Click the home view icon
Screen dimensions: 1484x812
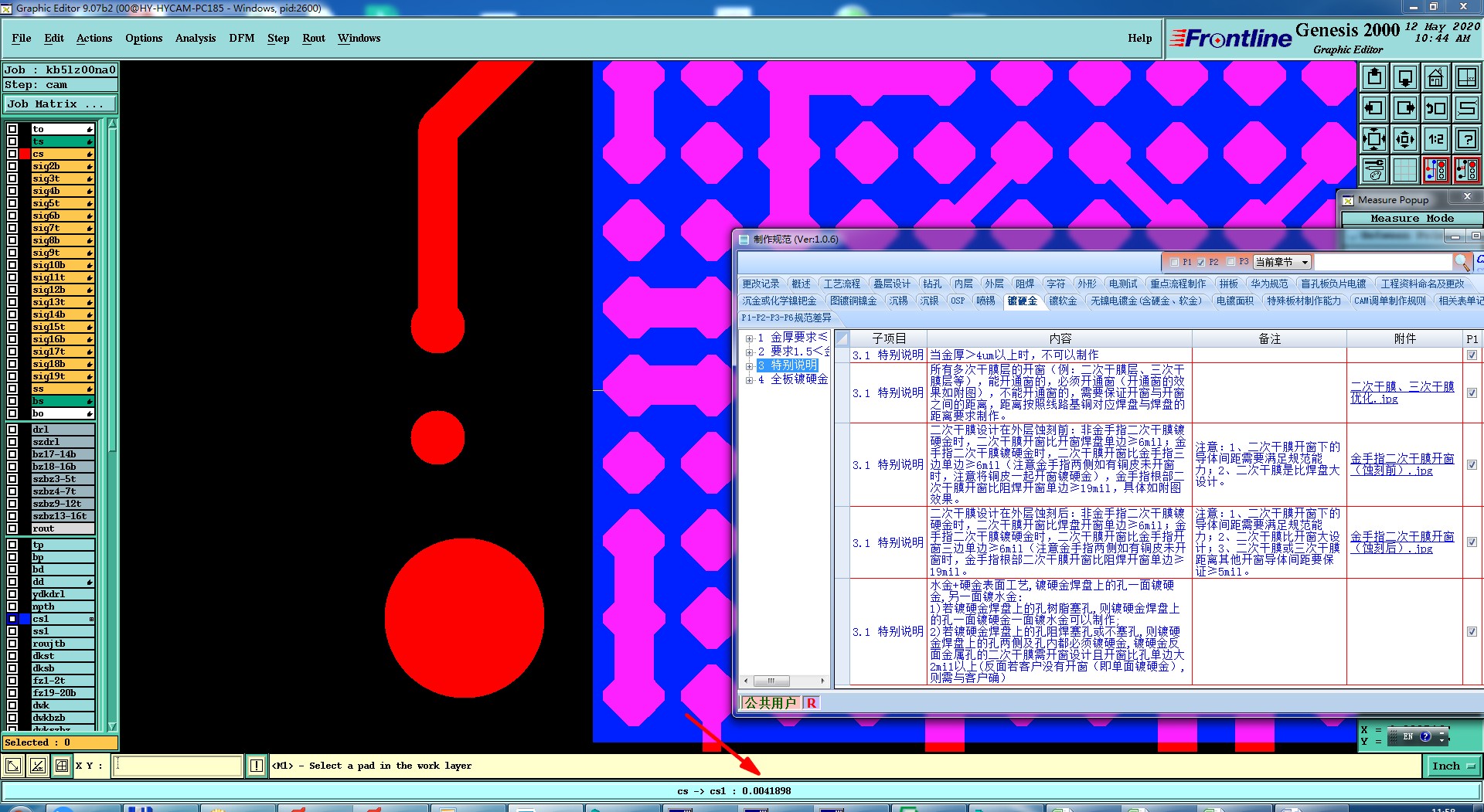(x=1436, y=77)
